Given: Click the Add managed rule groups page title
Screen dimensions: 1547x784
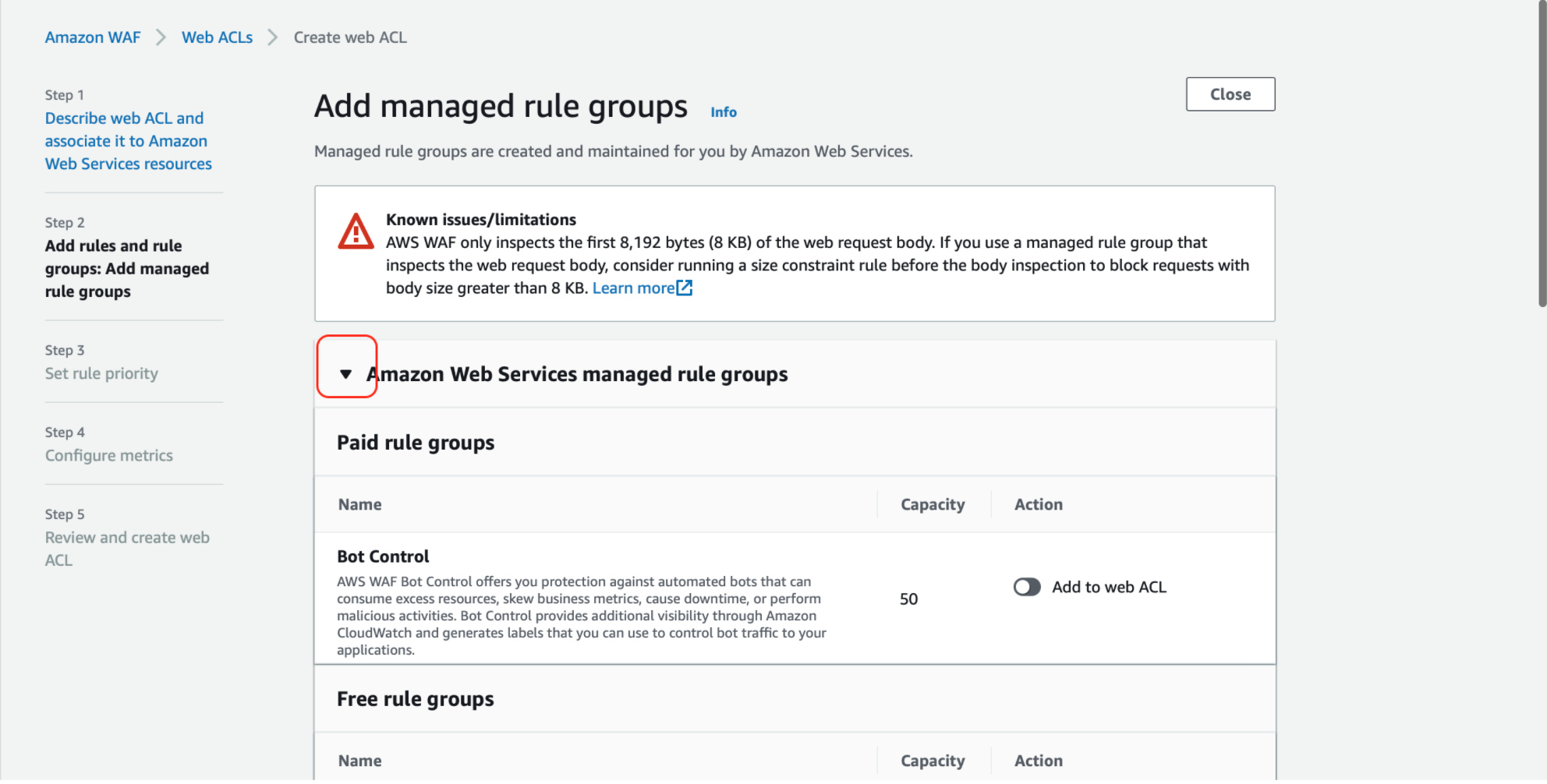Looking at the screenshot, I should point(501,106).
